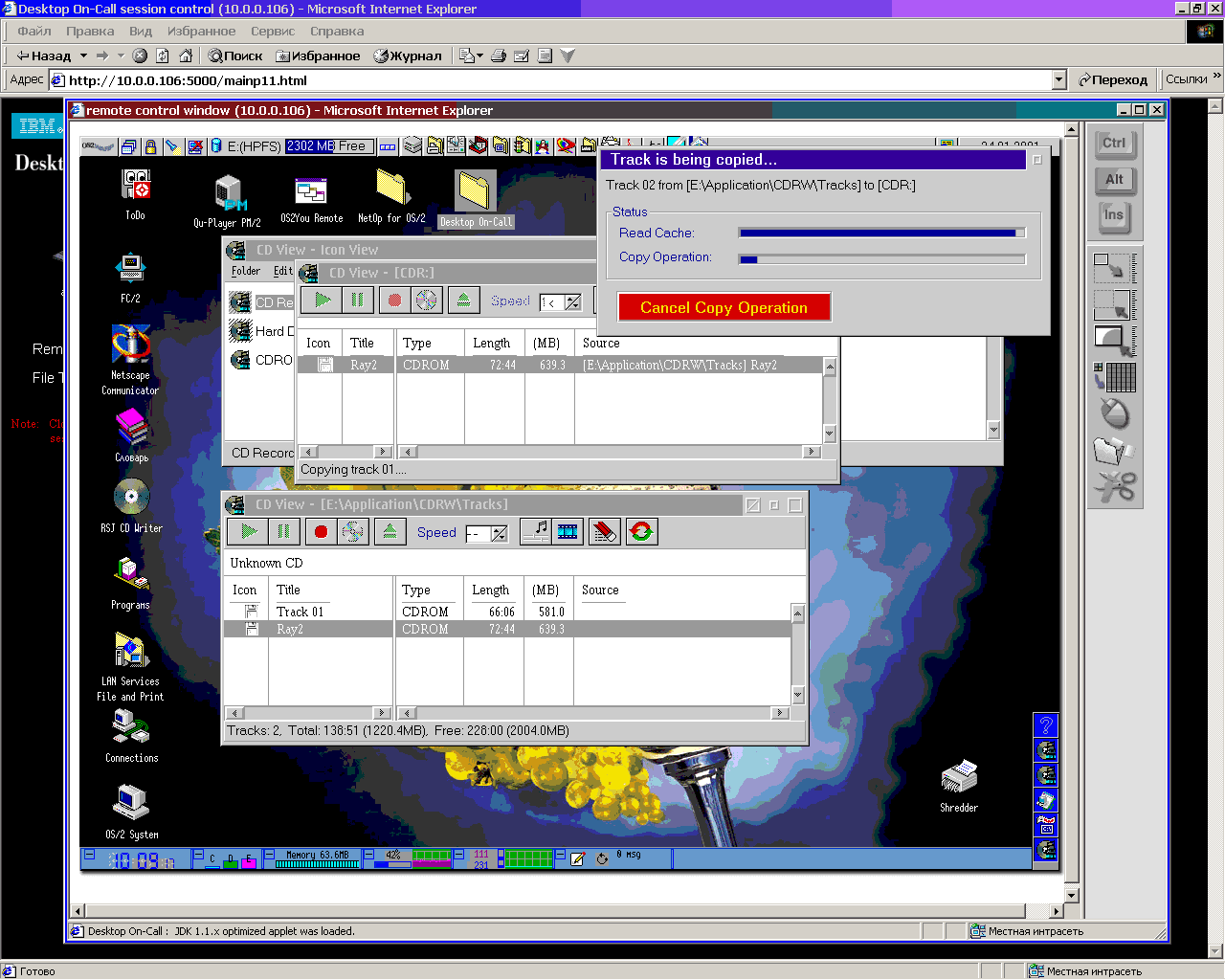Toggle the Alt key button

(x=1114, y=180)
